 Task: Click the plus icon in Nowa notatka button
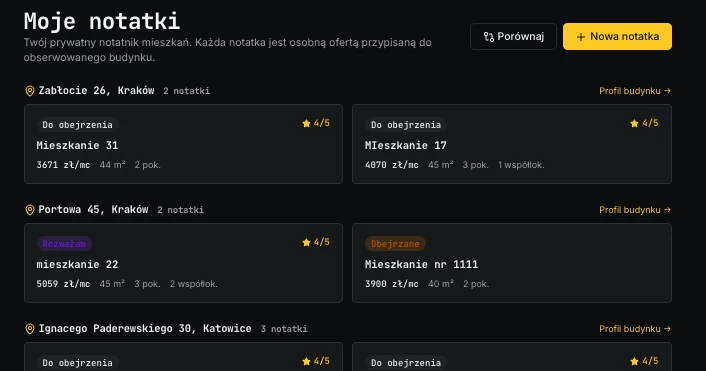[581, 37]
